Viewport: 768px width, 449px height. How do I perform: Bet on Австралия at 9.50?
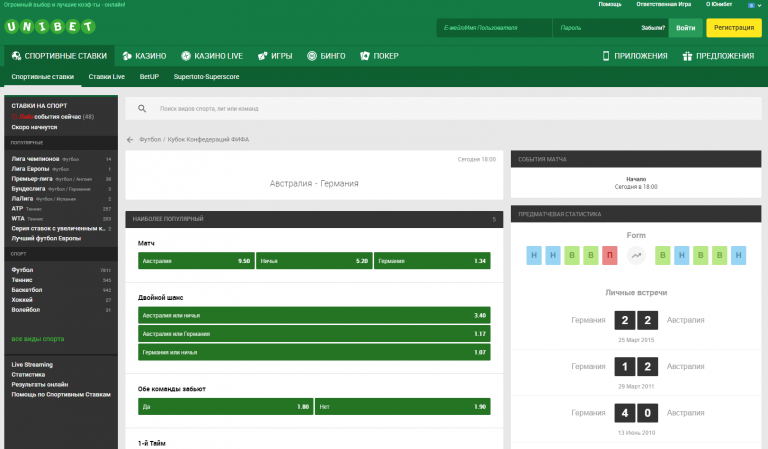pyautogui.click(x=196, y=261)
